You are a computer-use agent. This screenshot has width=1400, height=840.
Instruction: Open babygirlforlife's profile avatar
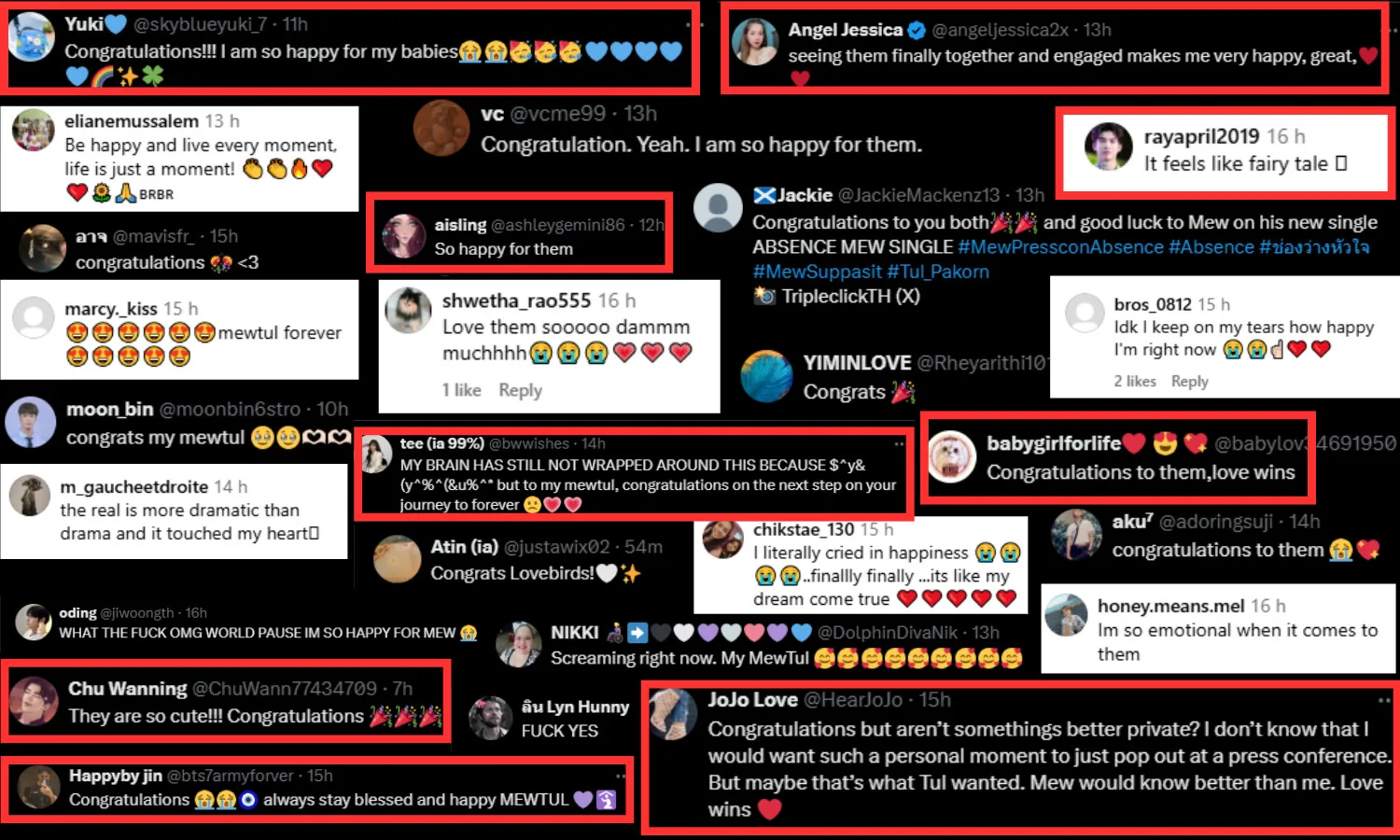tap(951, 456)
